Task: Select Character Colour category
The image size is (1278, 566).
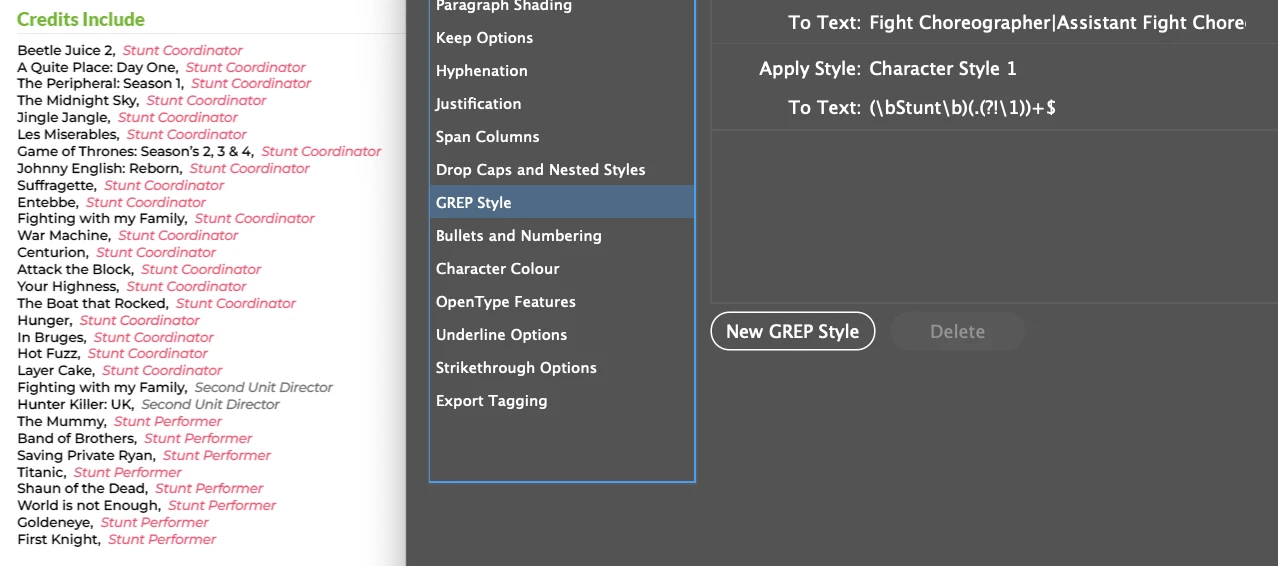Action: (497, 269)
